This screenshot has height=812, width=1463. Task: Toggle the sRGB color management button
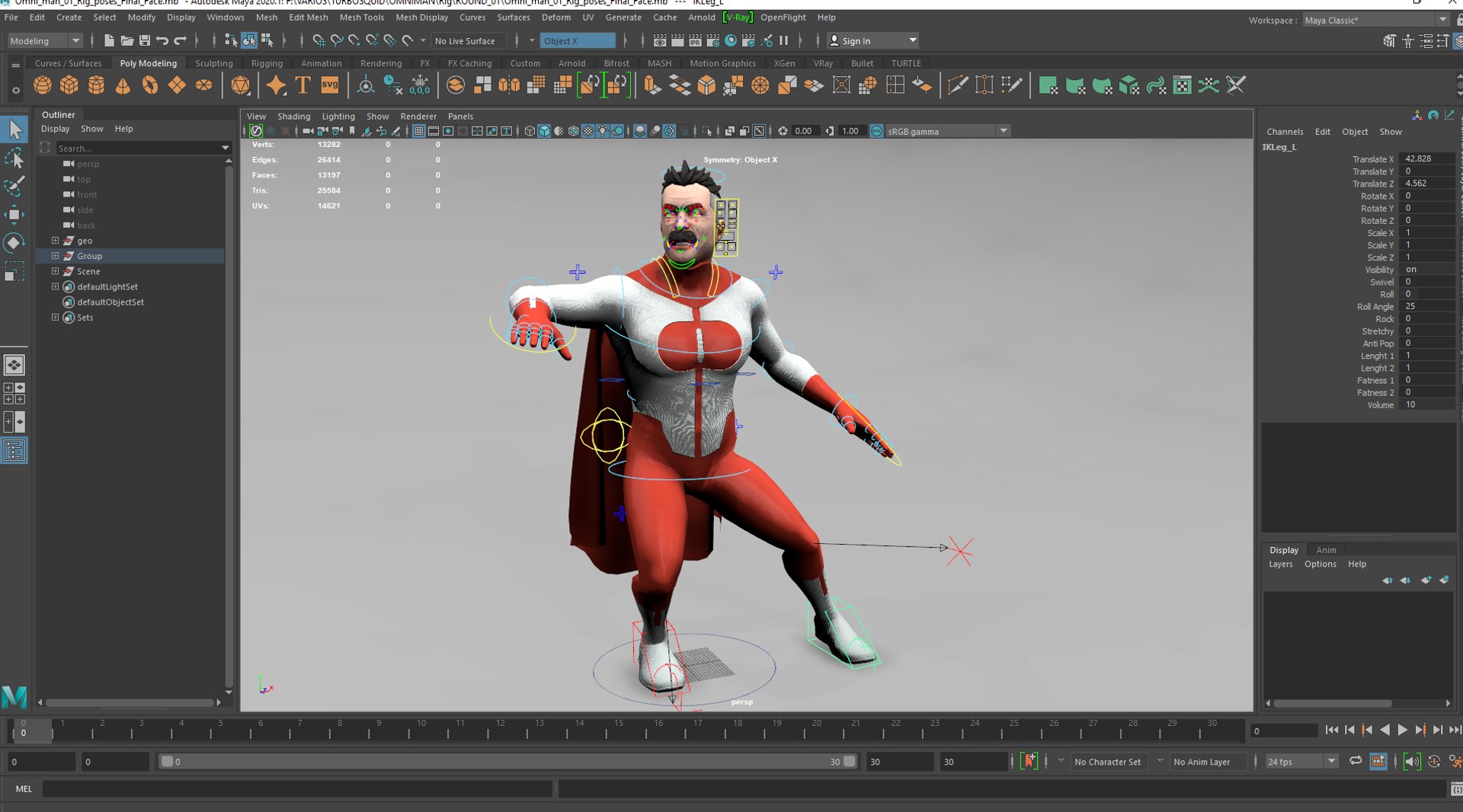tap(876, 131)
